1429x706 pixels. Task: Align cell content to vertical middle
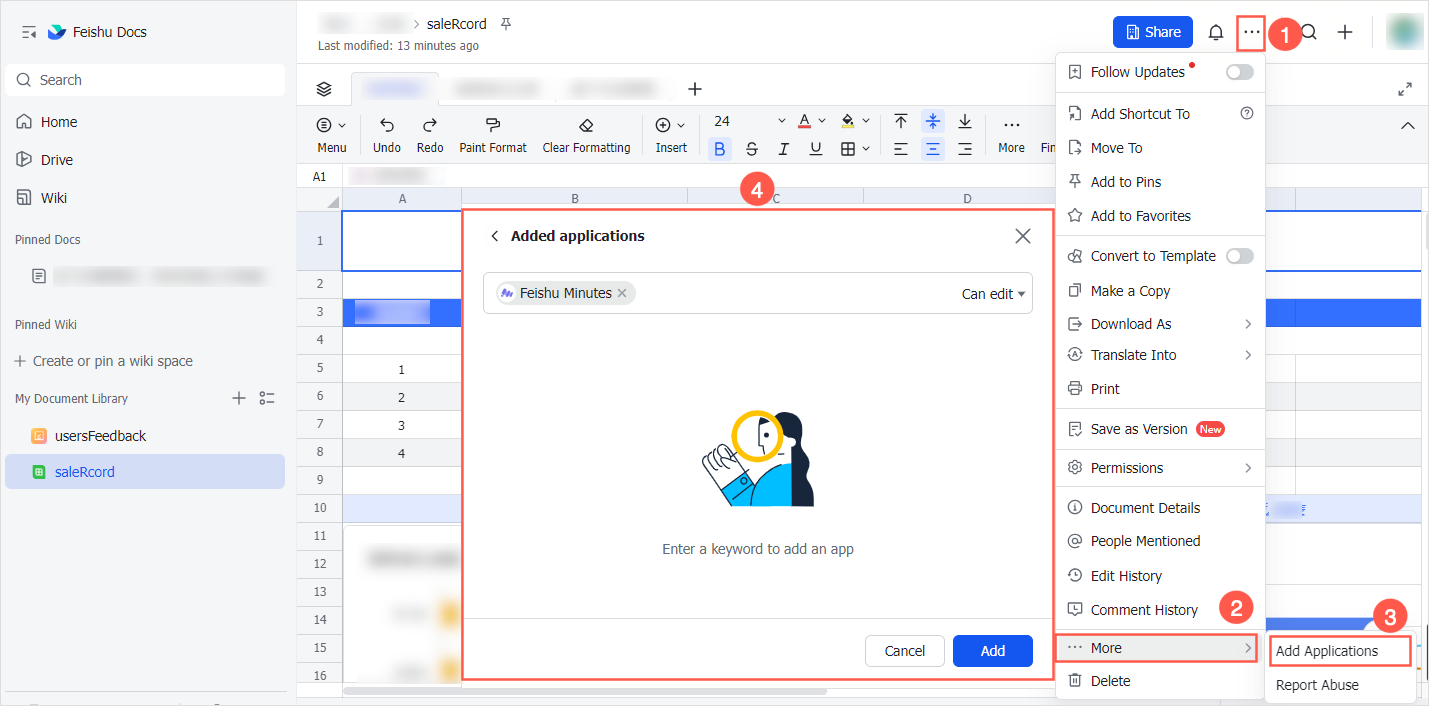933,121
